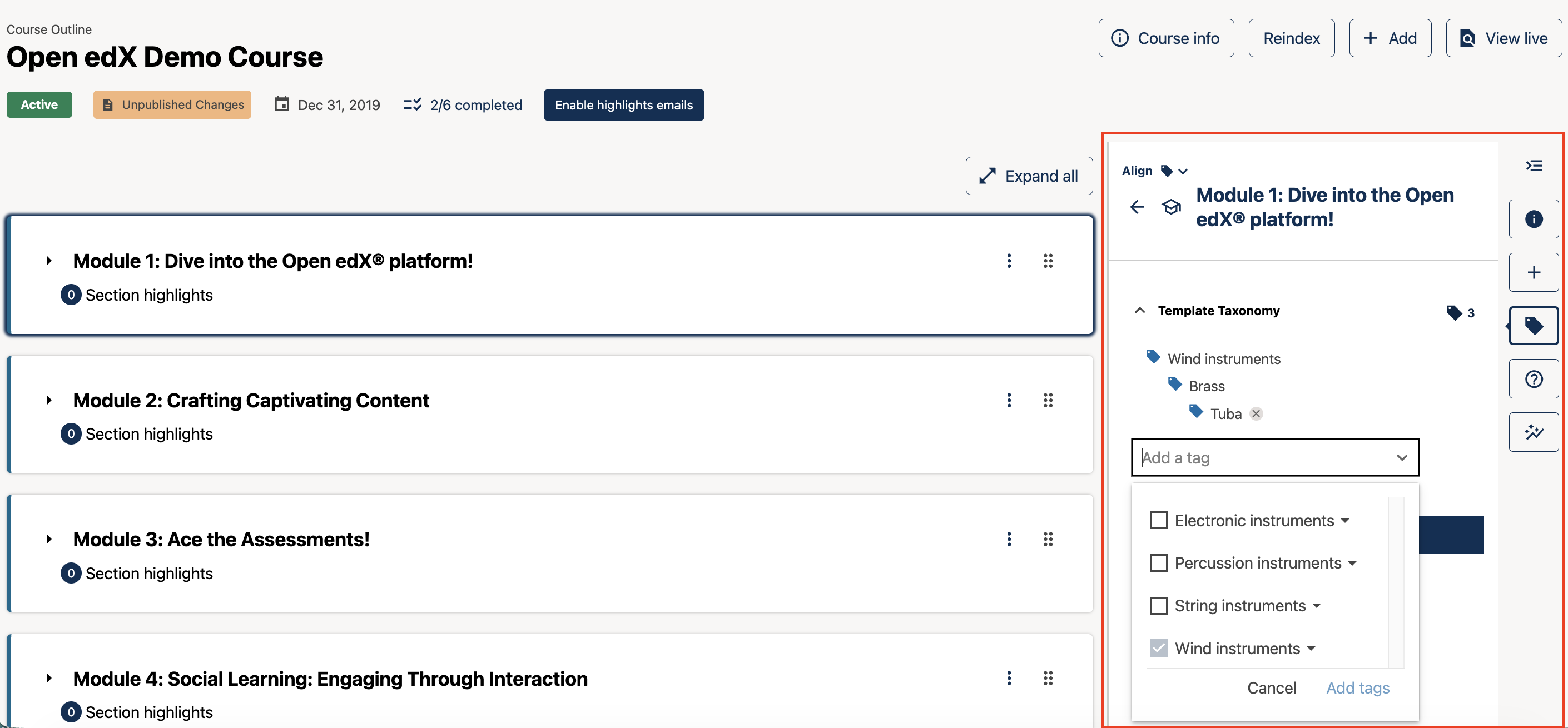Image resolution: width=1568 pixels, height=728 pixels.
Task: Open Module 3 three-dot actions menu
Action: tap(1009, 540)
